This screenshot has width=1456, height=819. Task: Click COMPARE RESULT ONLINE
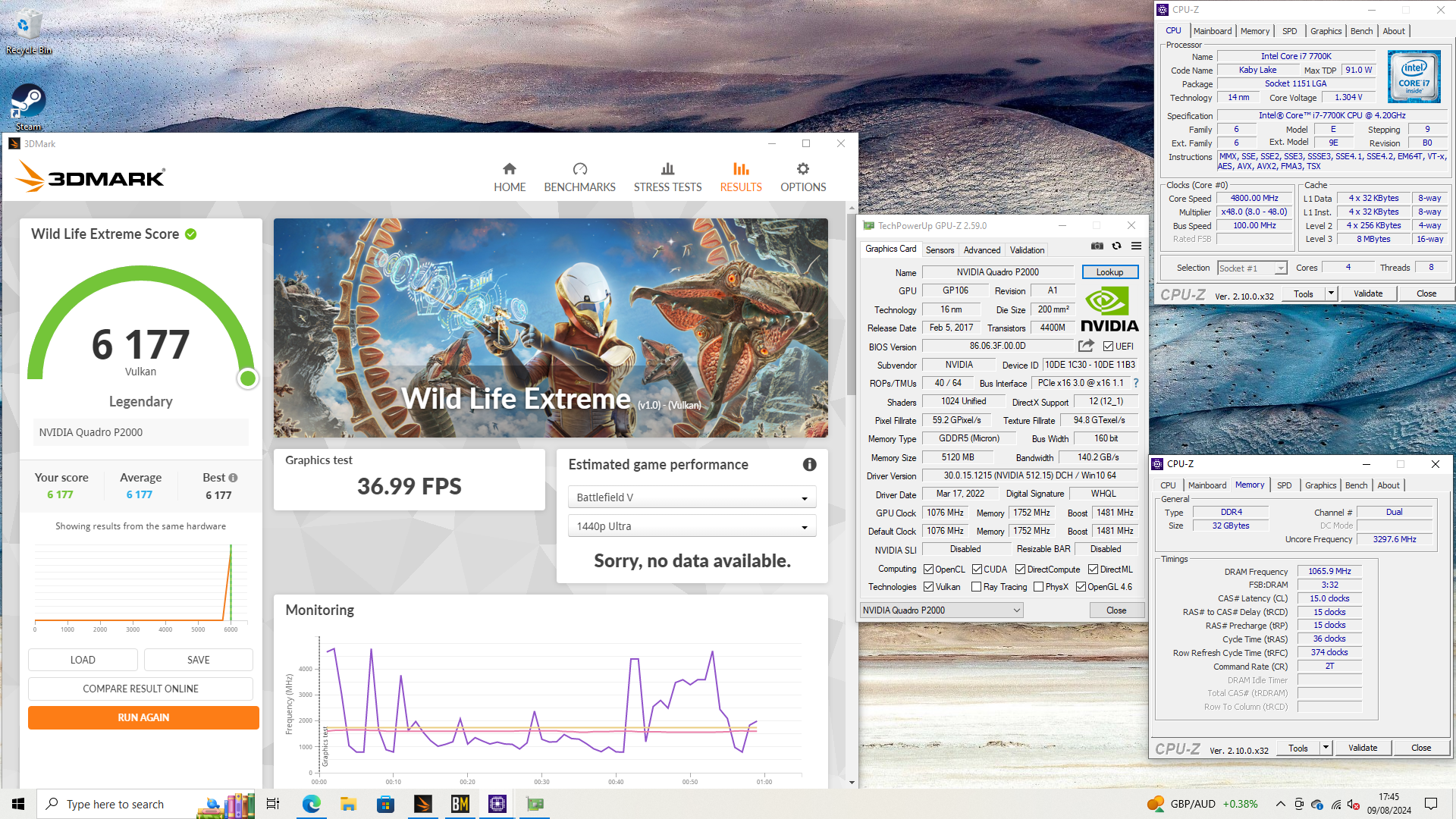140,689
